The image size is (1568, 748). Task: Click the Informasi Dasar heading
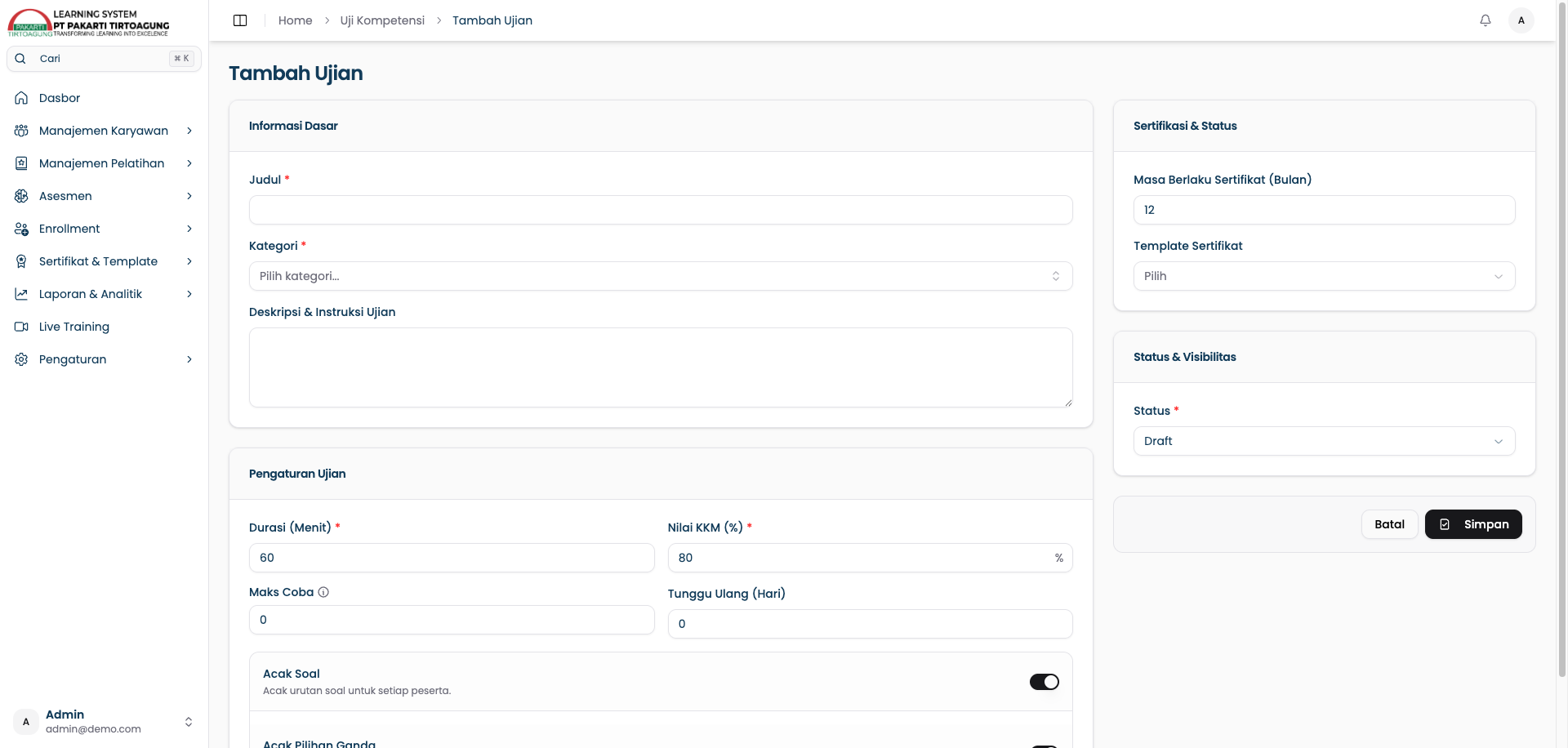(293, 126)
